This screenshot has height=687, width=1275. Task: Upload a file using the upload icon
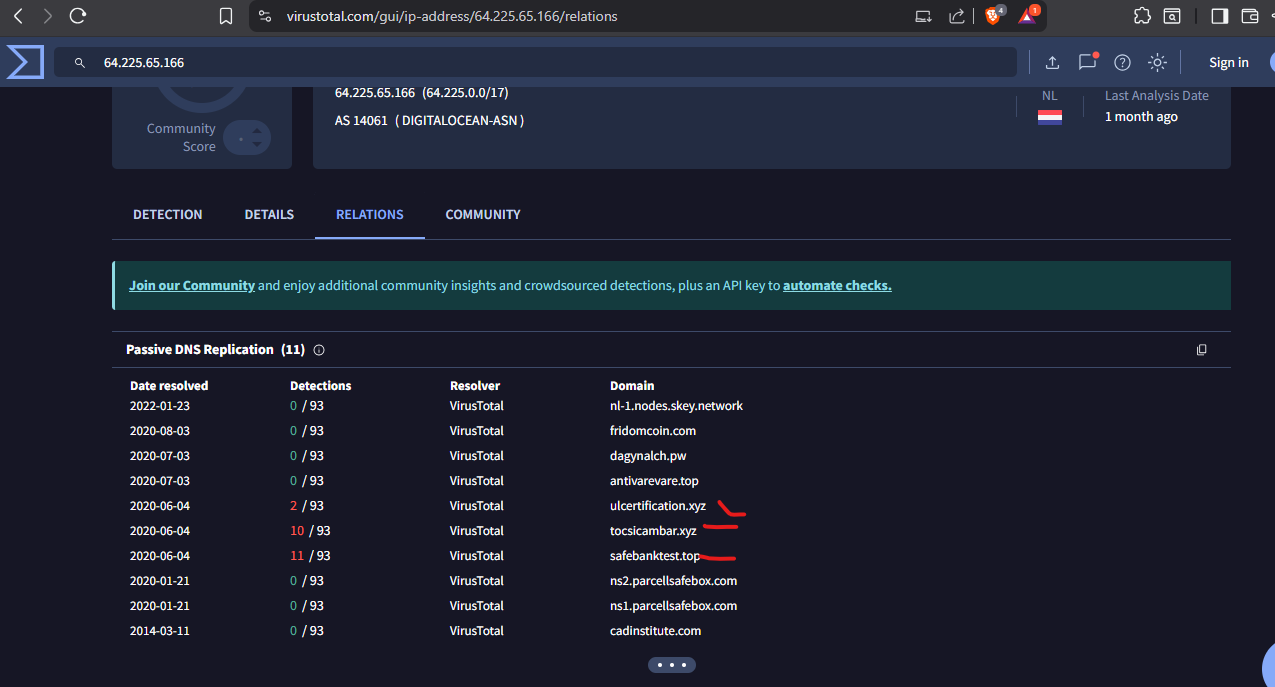click(x=1052, y=62)
